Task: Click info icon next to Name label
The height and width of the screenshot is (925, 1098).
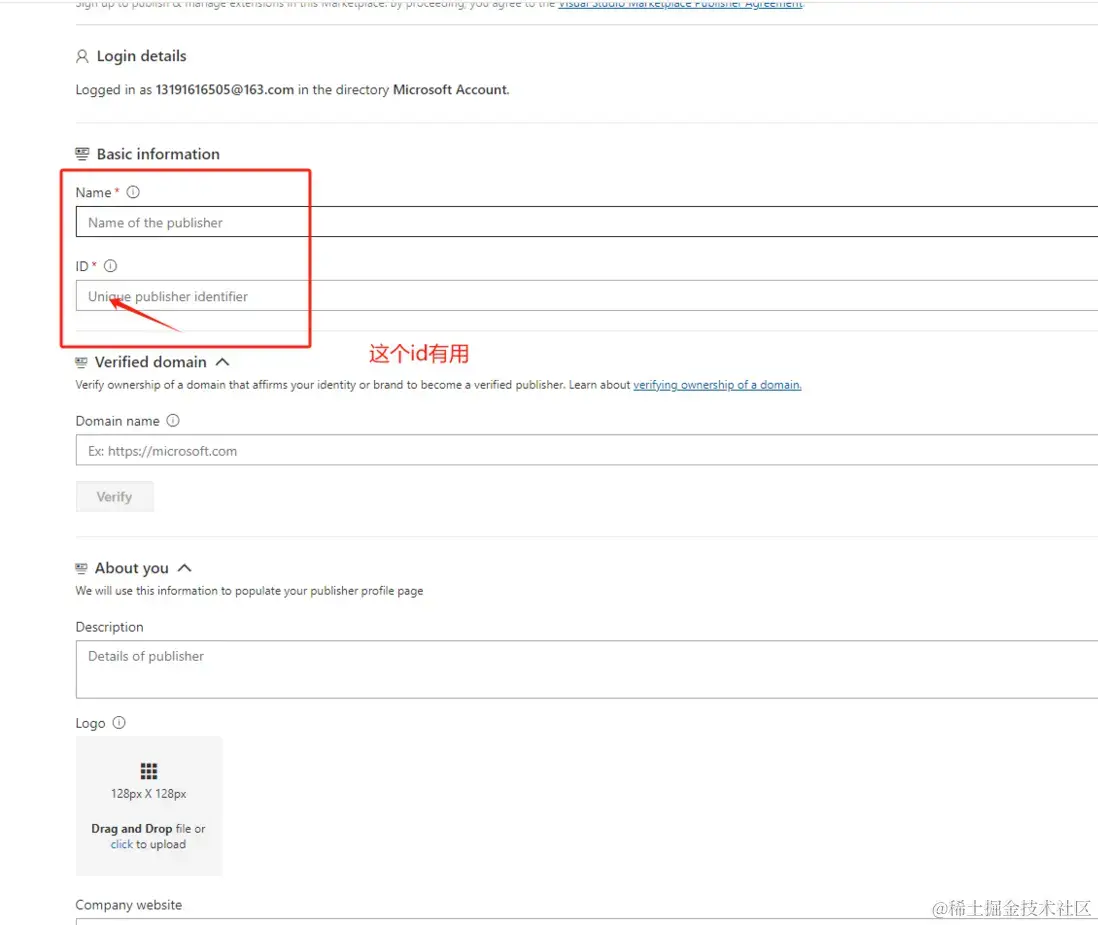Action: click(x=133, y=192)
